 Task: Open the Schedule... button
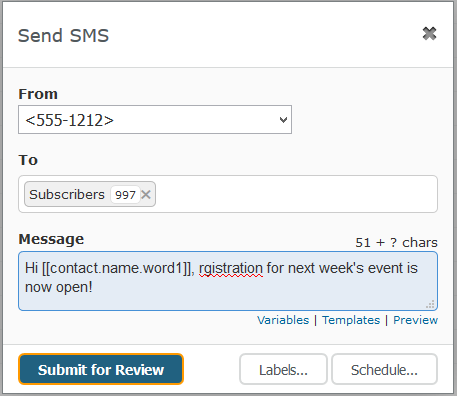click(x=384, y=369)
